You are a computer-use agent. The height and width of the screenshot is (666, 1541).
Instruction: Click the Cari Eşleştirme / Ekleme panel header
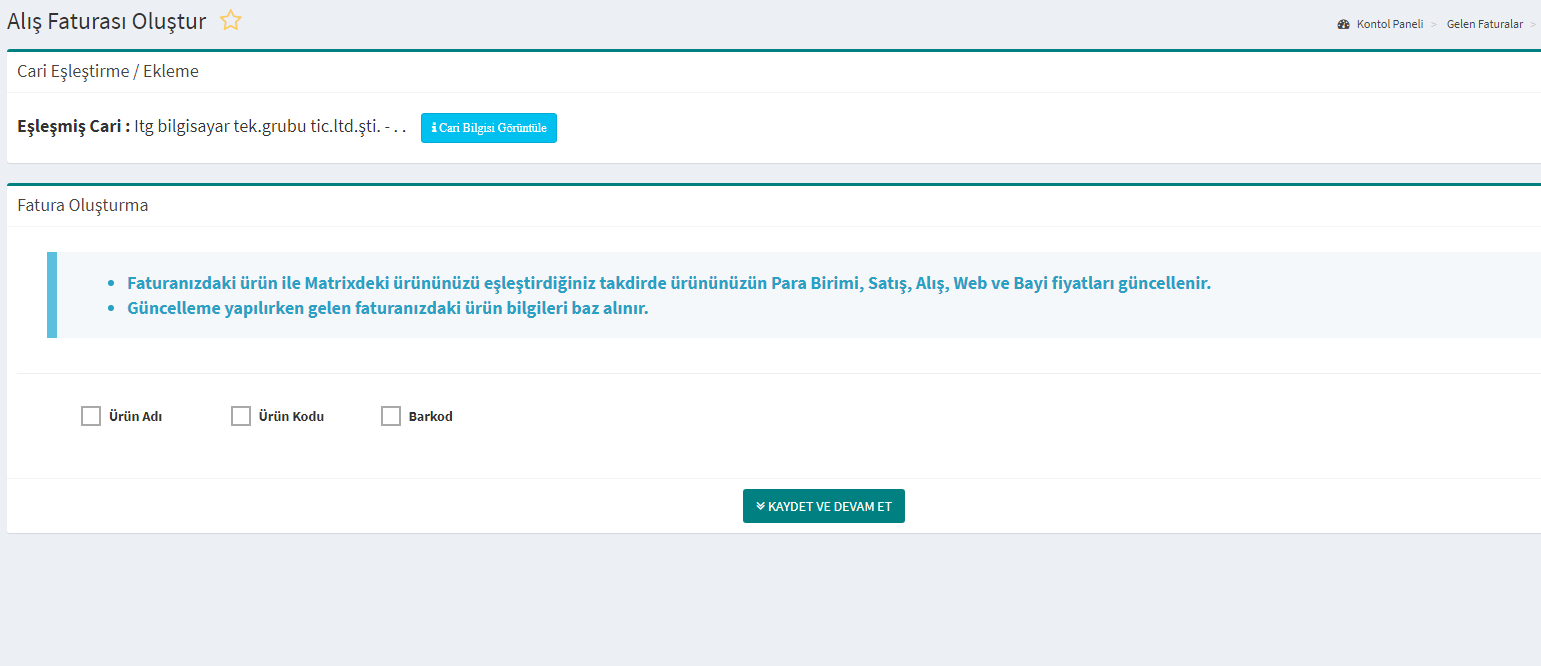(108, 71)
